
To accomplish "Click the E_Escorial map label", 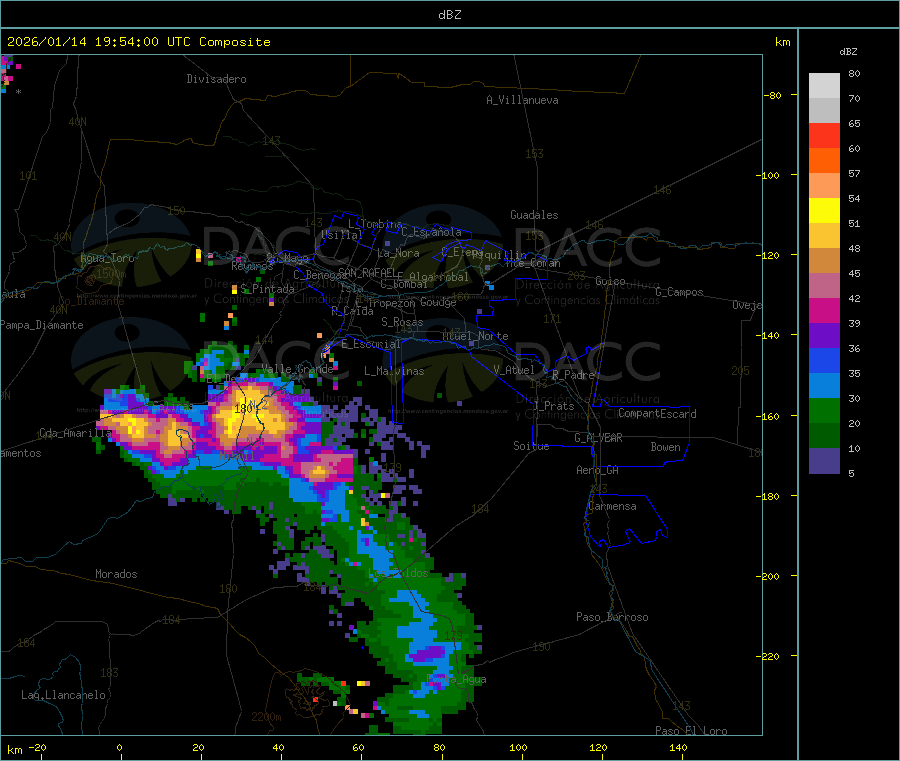I will click(370, 344).
